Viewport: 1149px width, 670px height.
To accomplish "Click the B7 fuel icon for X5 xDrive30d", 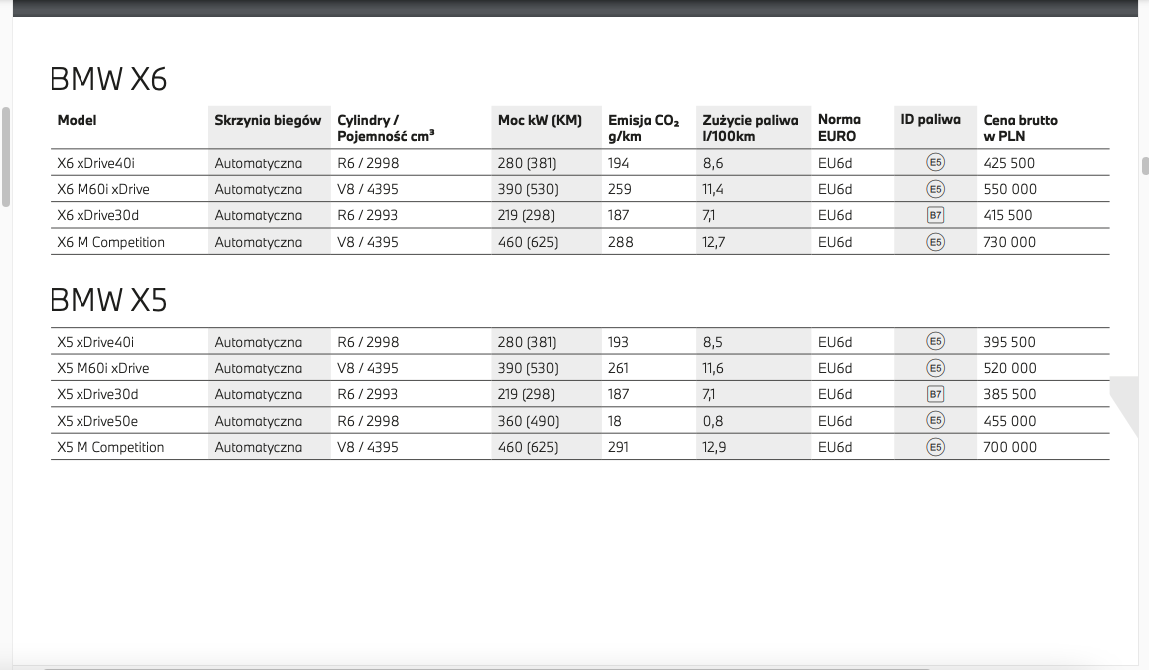I will [935, 394].
